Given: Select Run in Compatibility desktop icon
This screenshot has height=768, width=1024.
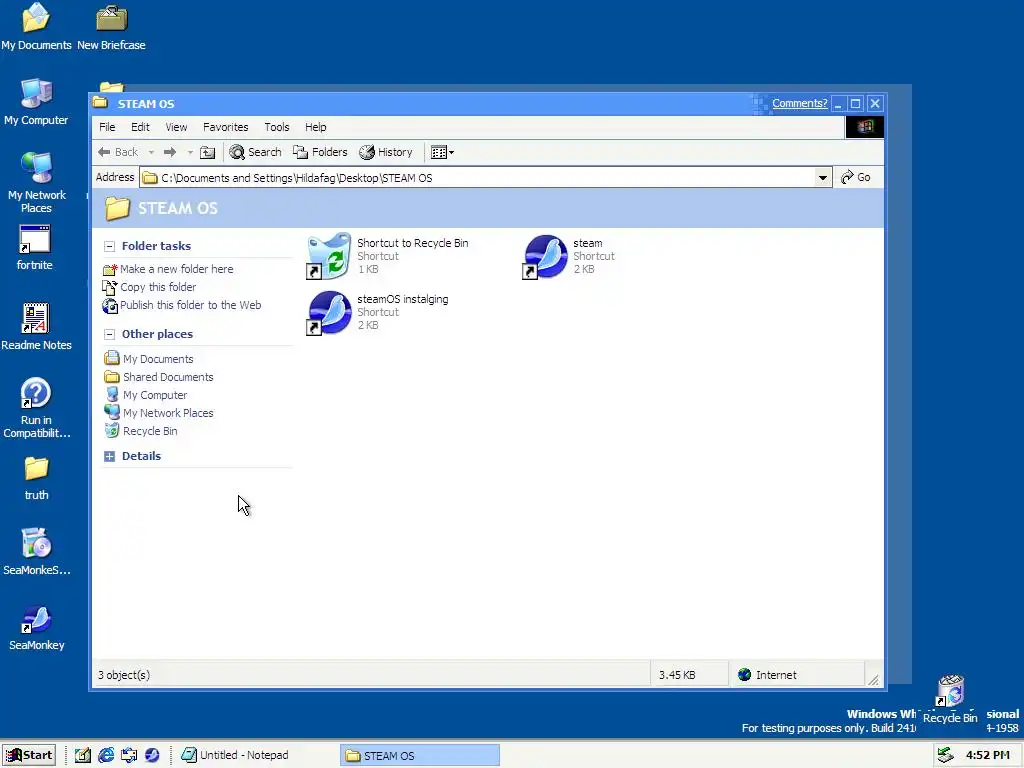Looking at the screenshot, I should [36, 408].
